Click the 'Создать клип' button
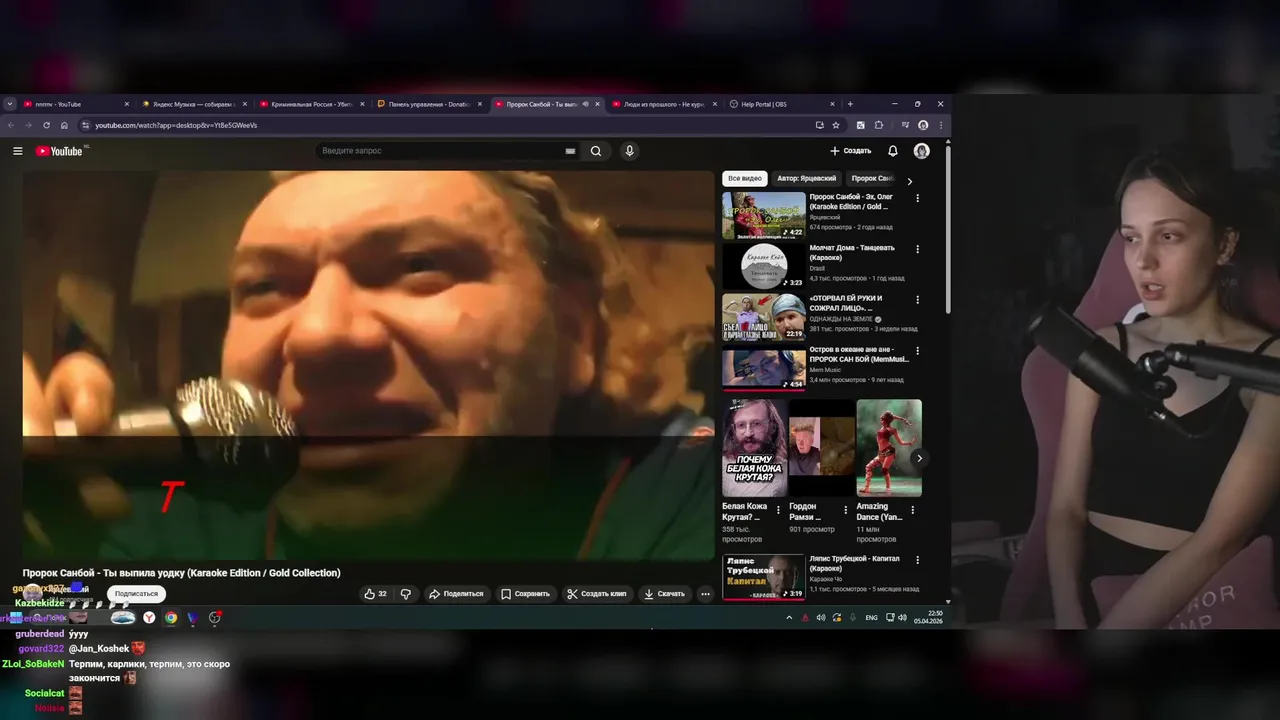This screenshot has height=720, width=1280. (597, 594)
